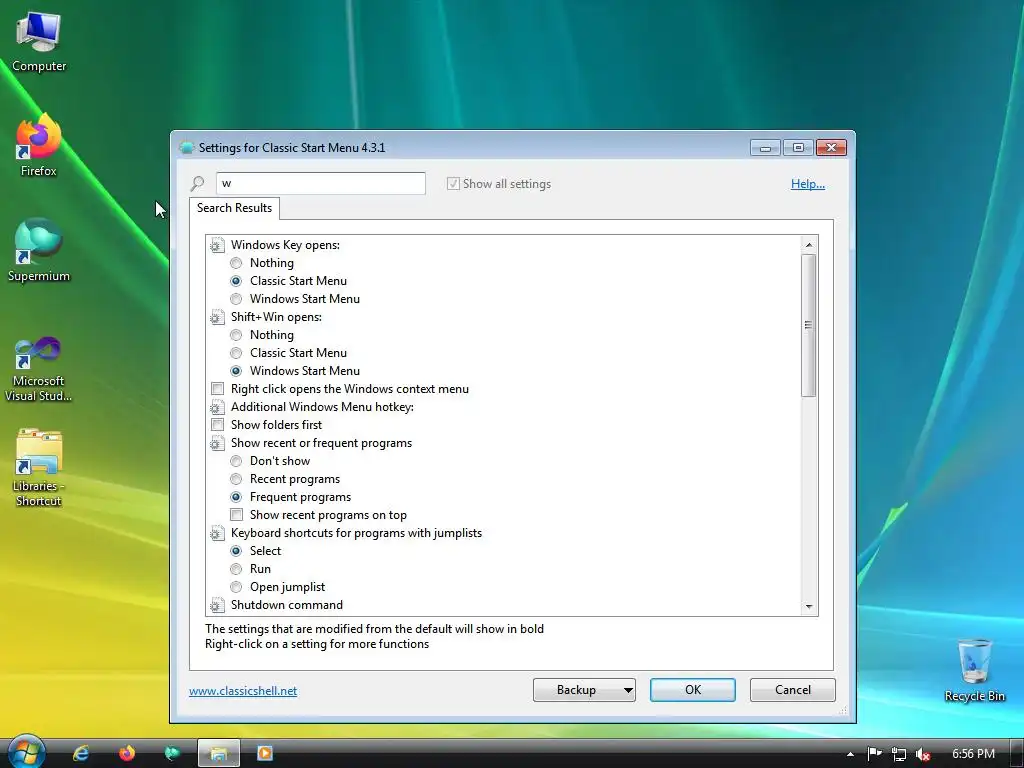
Task: Click the Windows Start orb
Action: click(26, 752)
